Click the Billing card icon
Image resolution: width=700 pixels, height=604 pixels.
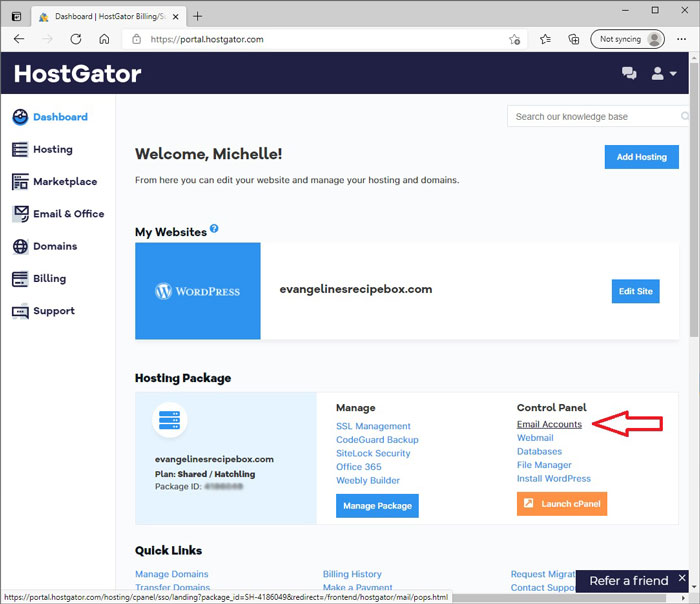pyautogui.click(x=20, y=279)
